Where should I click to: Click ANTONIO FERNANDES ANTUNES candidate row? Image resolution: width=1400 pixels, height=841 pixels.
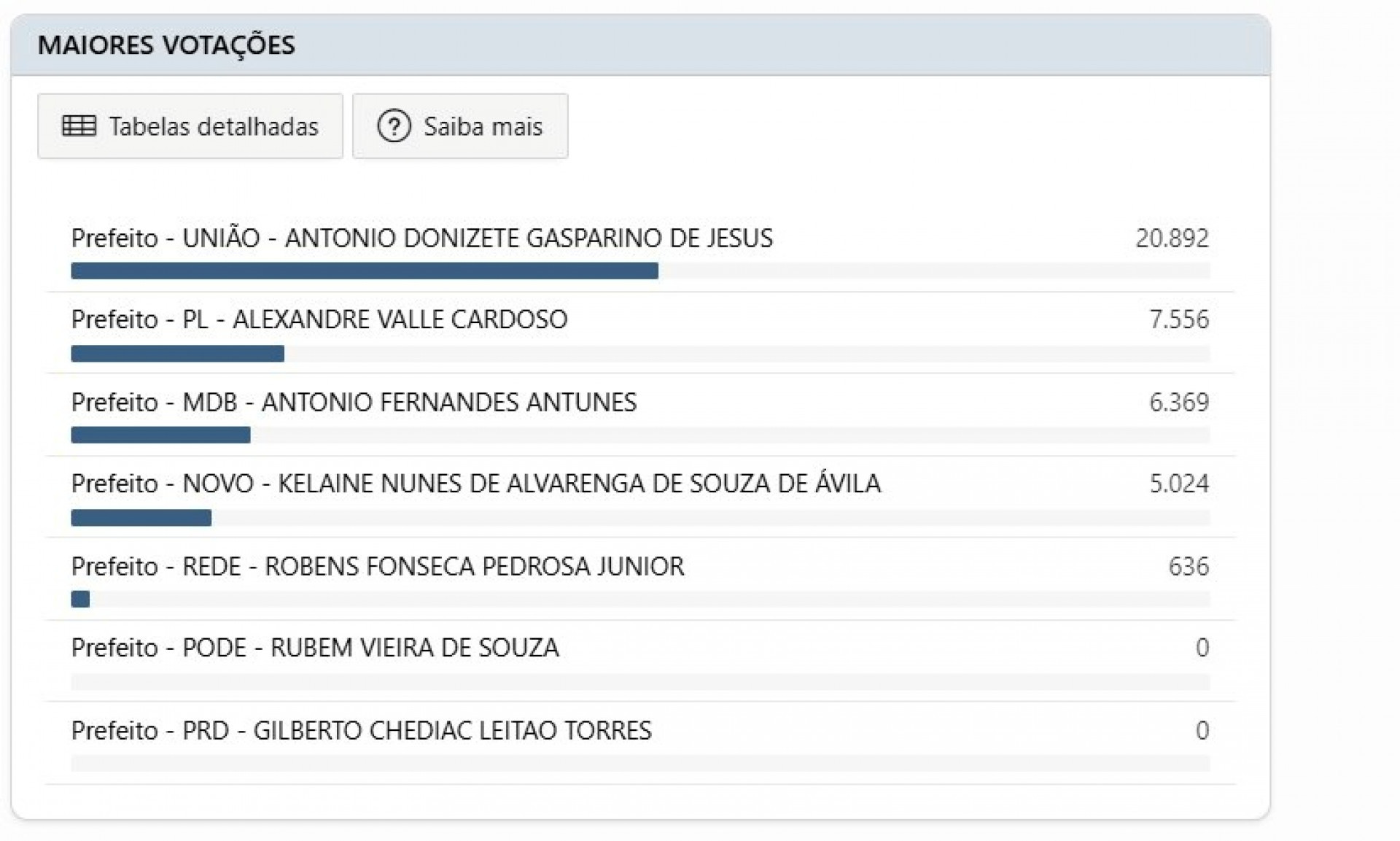(354, 402)
